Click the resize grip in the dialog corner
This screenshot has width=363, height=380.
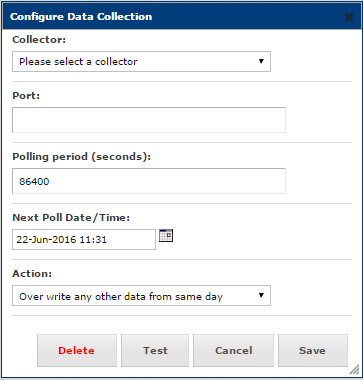point(353,369)
